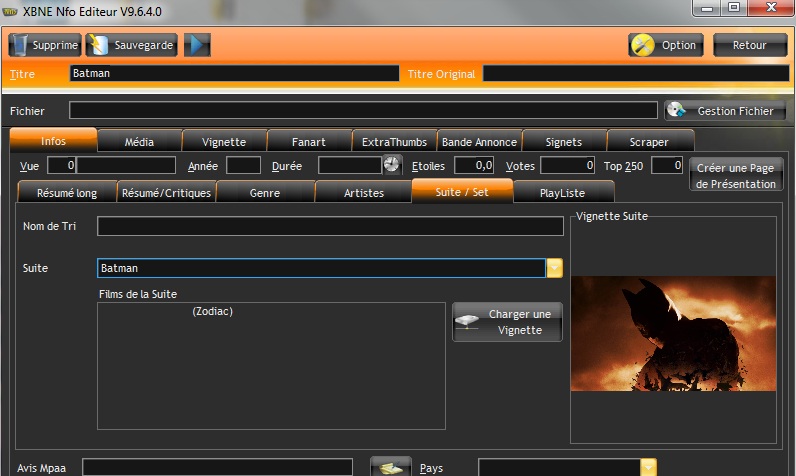Click Charger une Vignette button
796x476 pixels.
point(507,322)
